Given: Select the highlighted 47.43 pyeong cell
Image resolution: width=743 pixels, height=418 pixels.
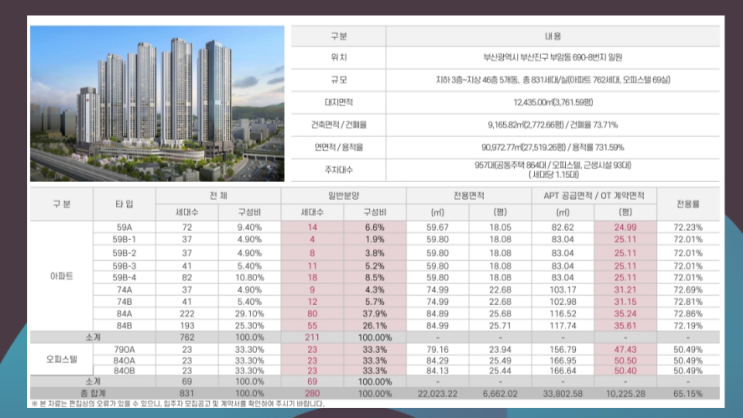Looking at the screenshot, I should coord(625,350).
